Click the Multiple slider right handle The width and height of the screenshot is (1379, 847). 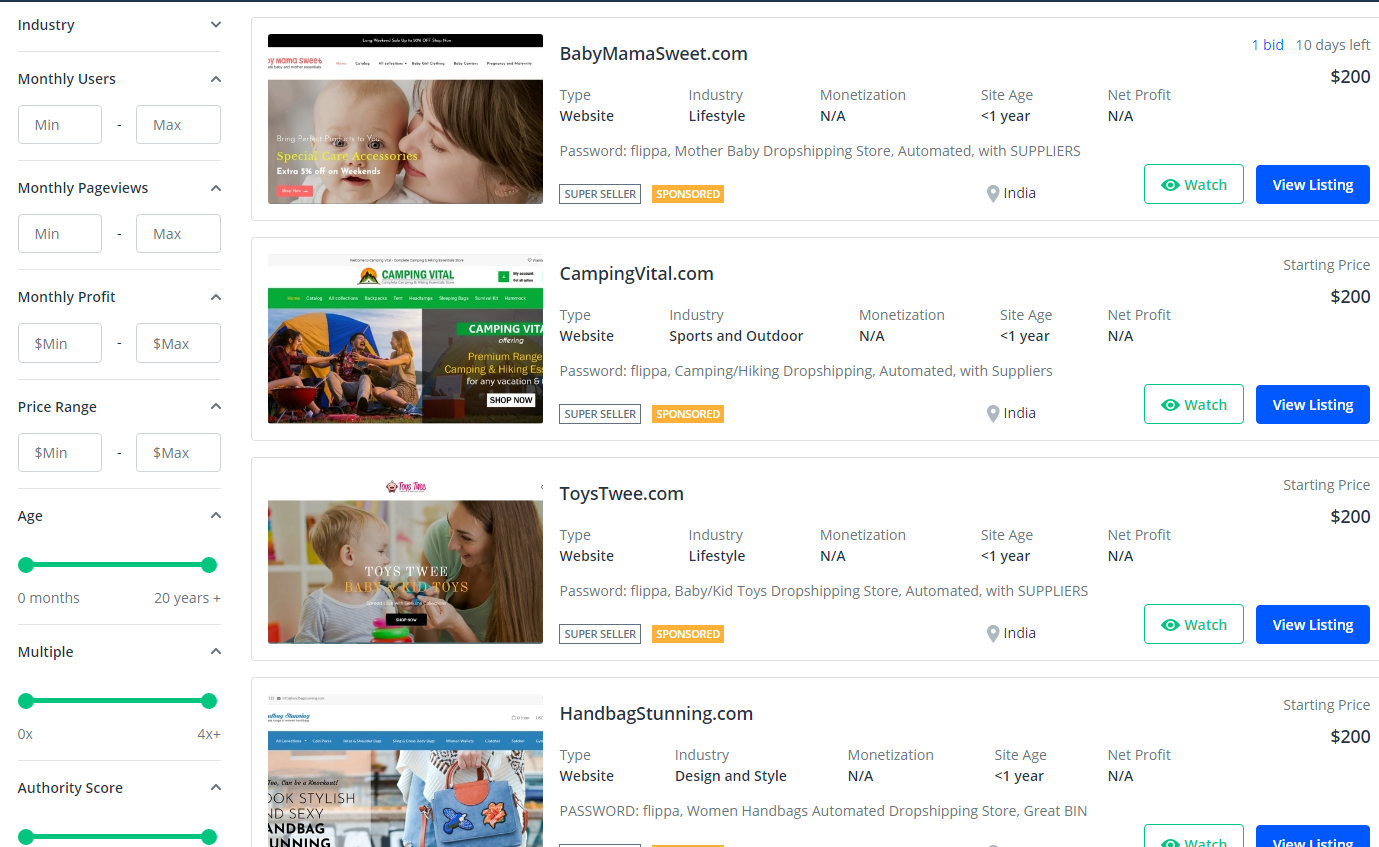209,701
